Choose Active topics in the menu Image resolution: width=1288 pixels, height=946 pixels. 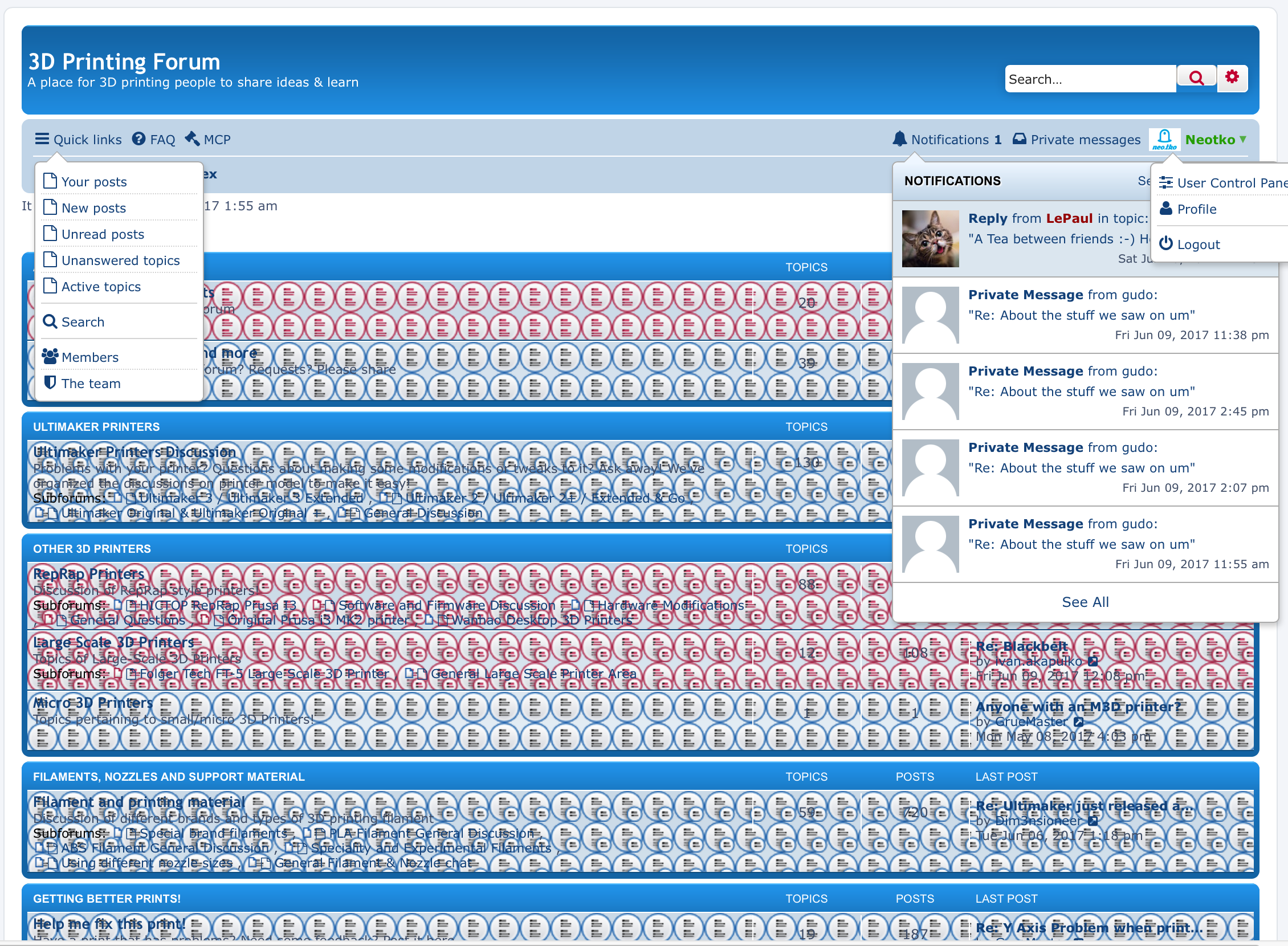101,287
